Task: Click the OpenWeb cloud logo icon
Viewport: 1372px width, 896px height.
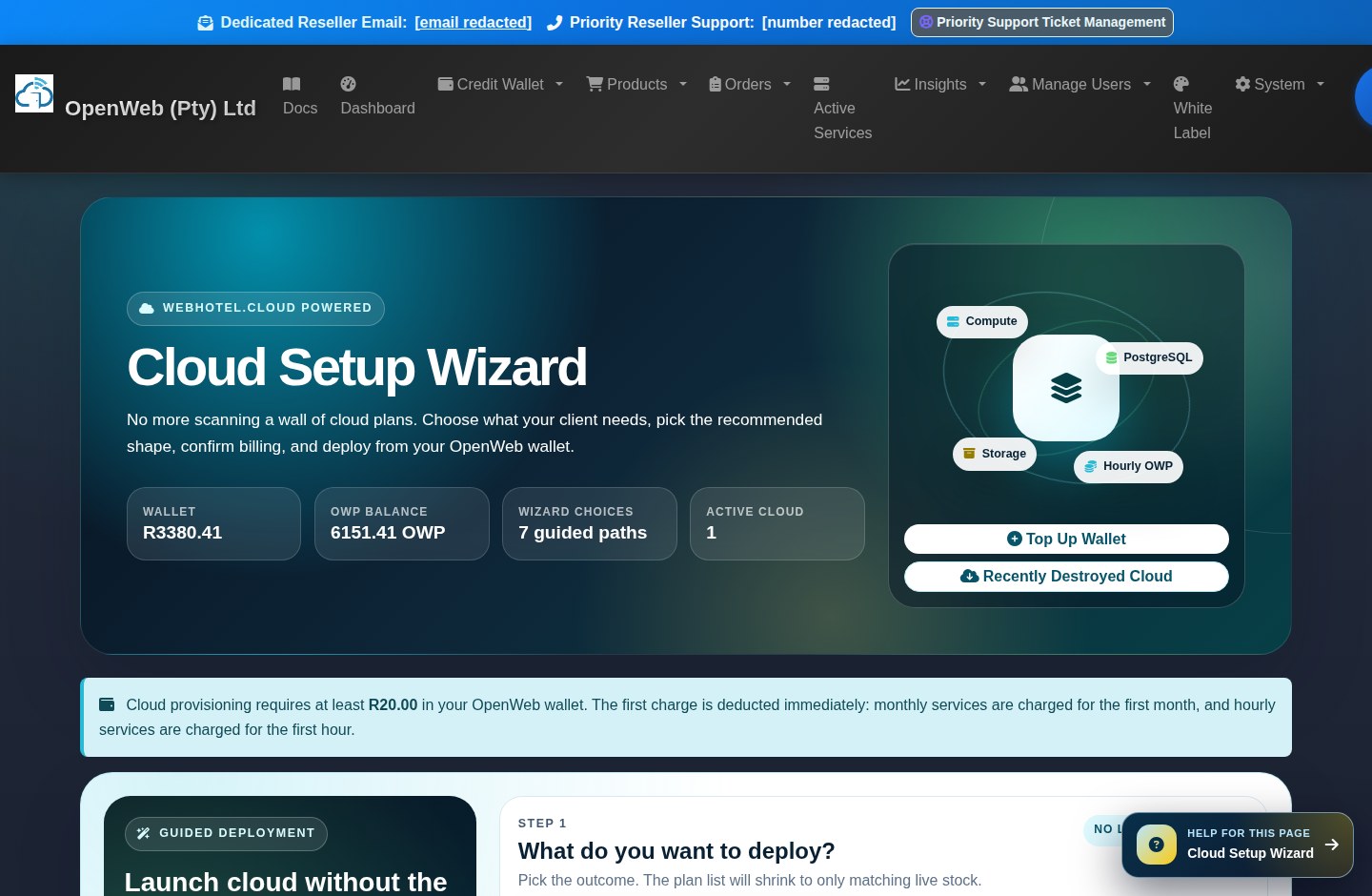Action: coord(34,93)
